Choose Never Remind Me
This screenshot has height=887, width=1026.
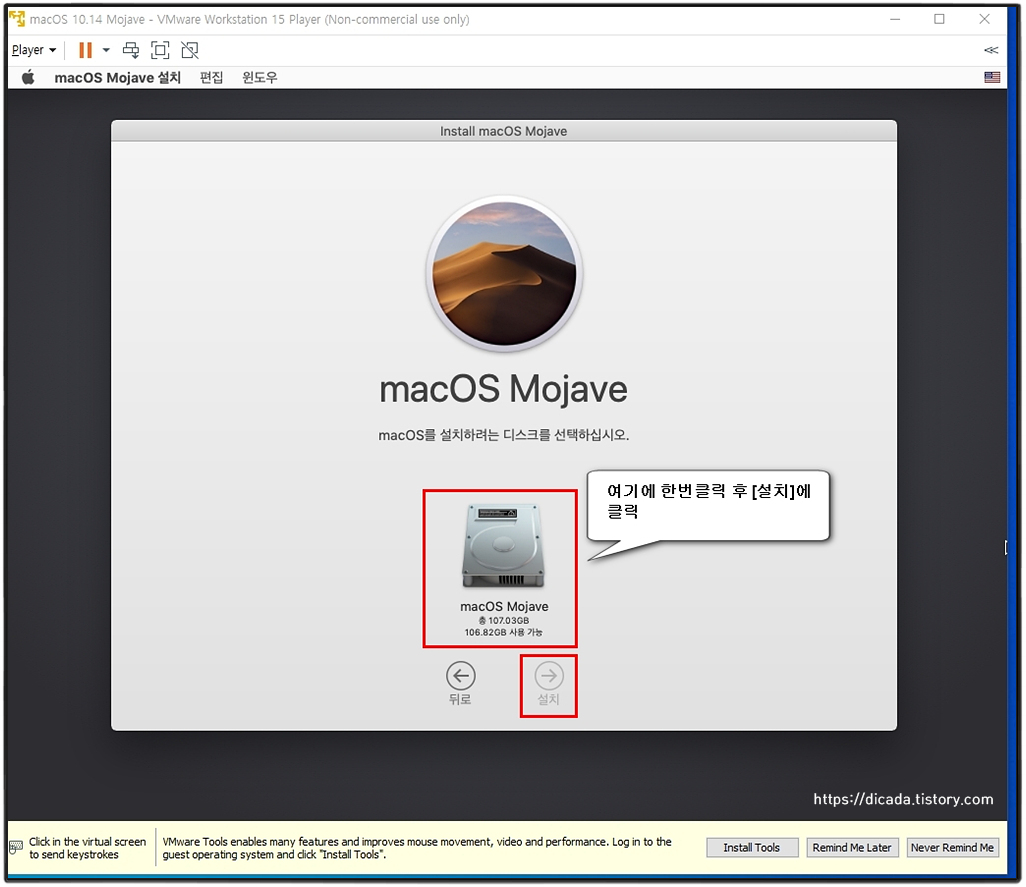[952, 848]
